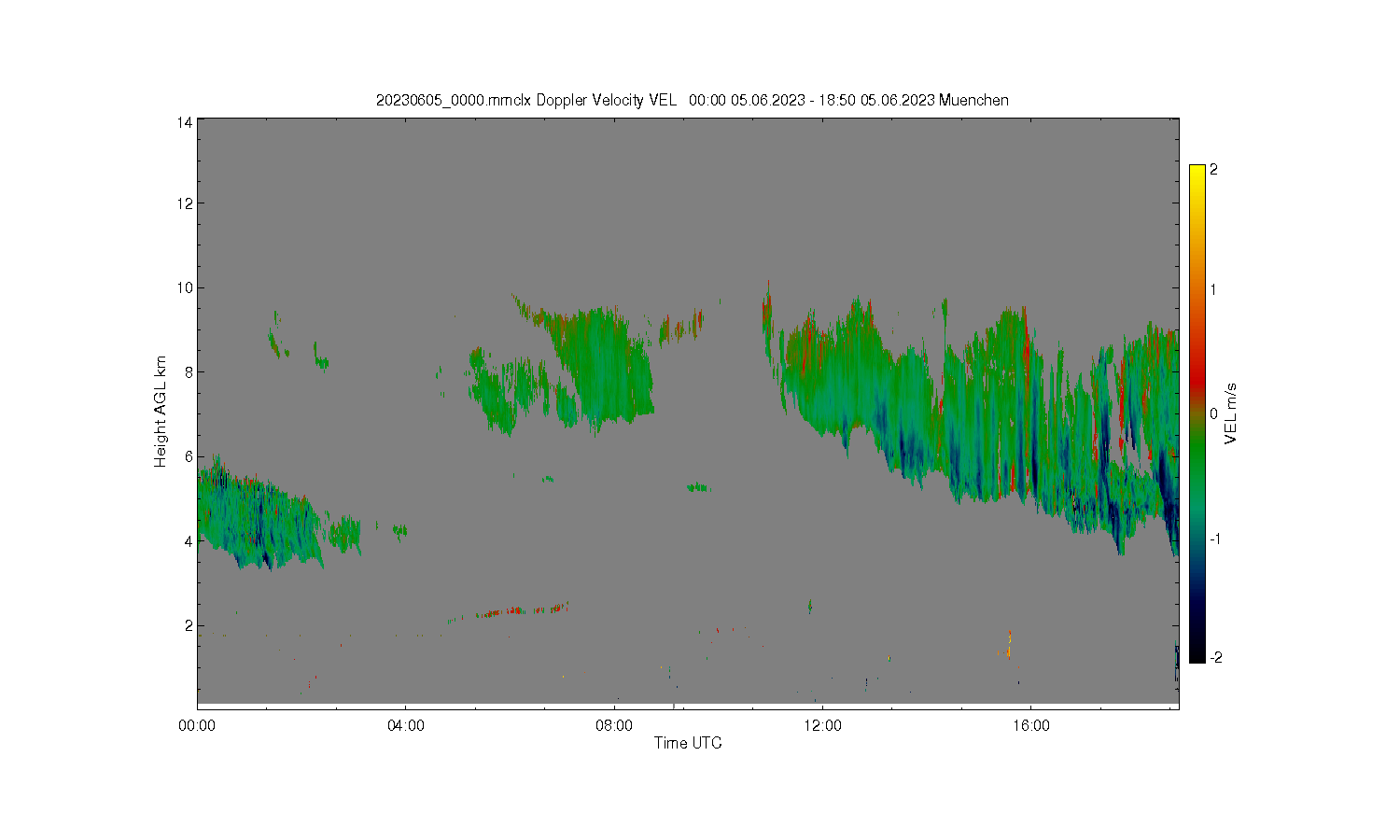Click the plot title text

click(x=692, y=100)
